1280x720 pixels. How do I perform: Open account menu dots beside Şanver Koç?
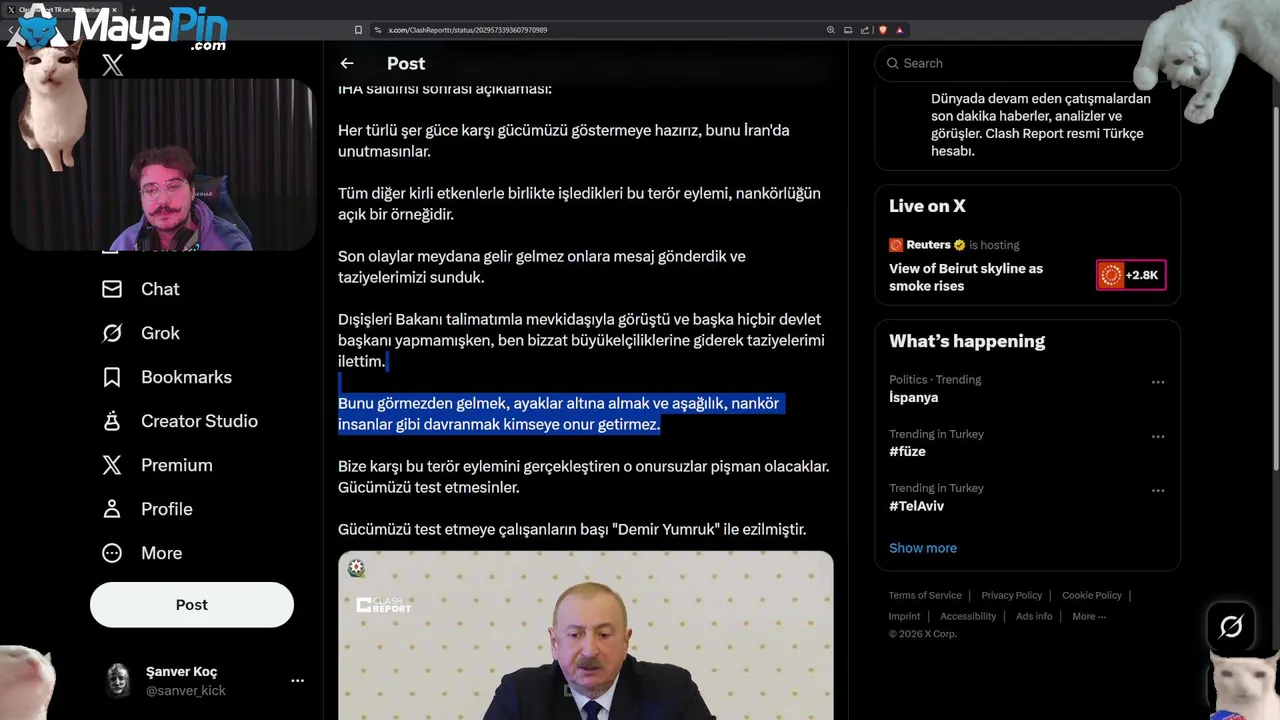[x=297, y=680]
